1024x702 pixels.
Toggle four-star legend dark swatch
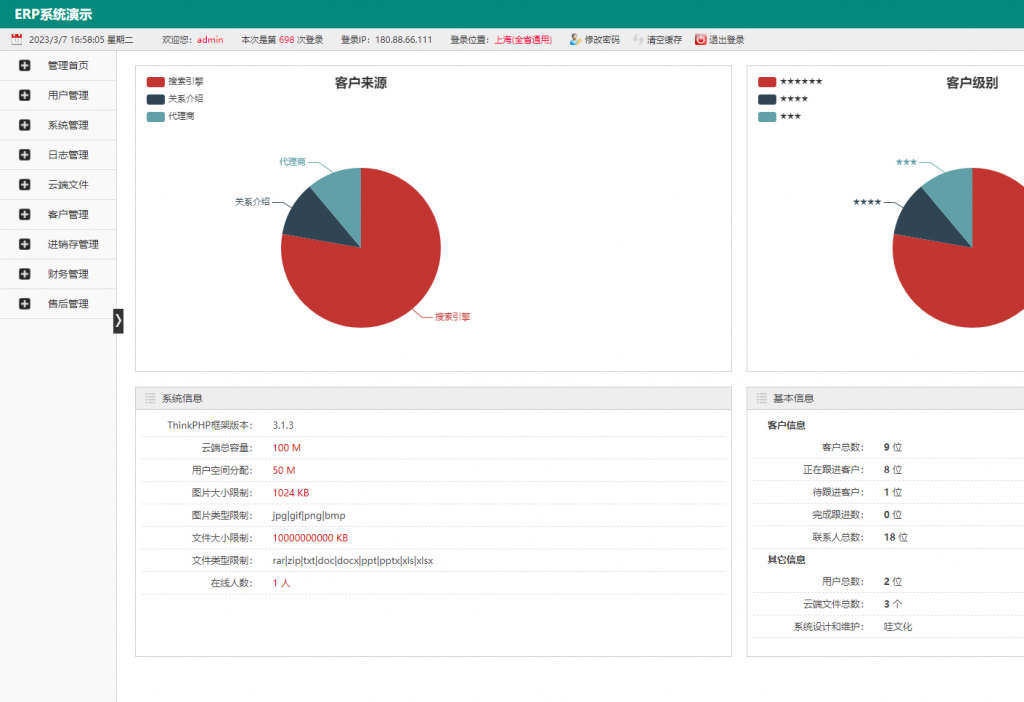(x=767, y=99)
